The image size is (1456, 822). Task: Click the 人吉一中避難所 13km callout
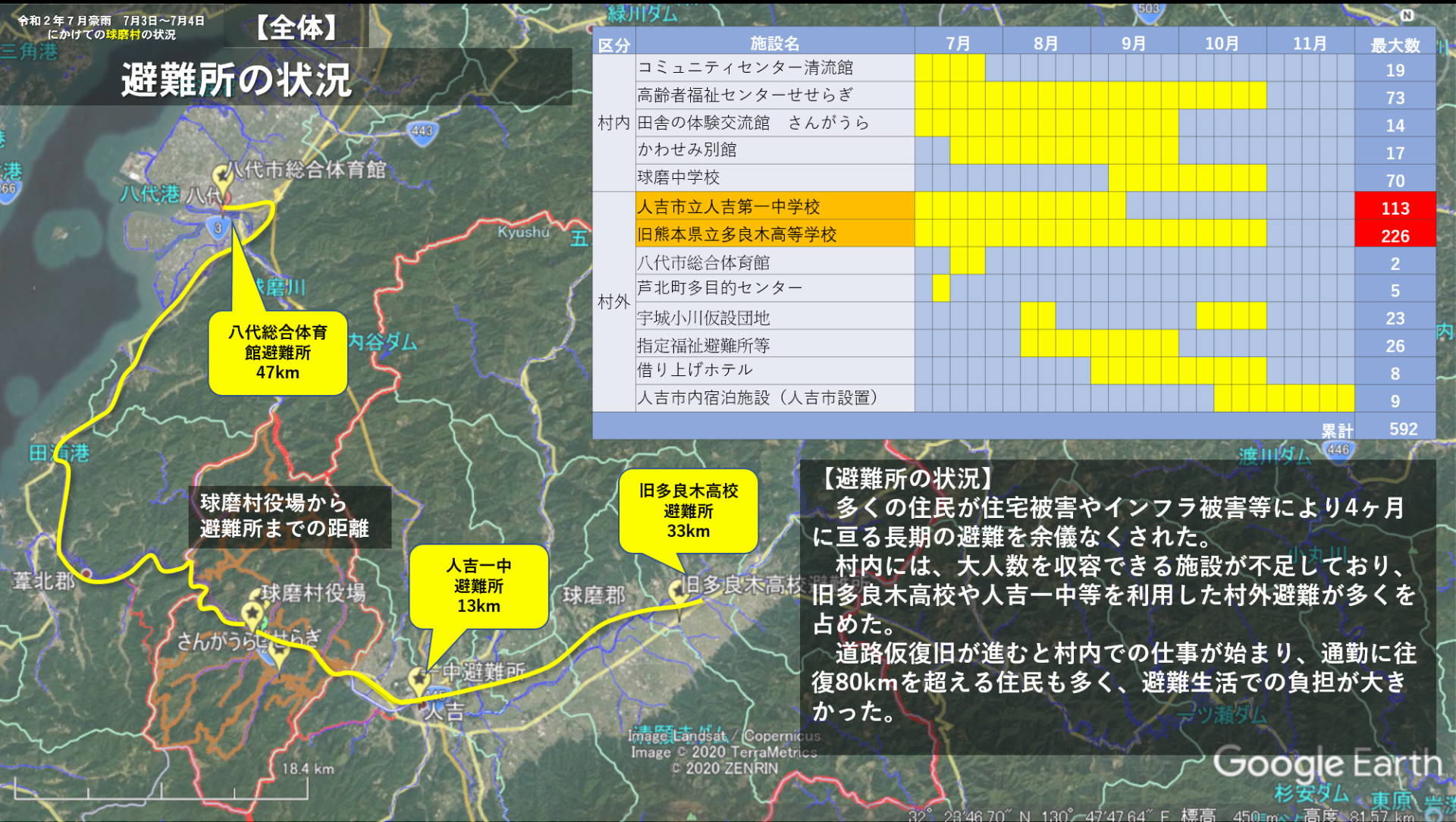(x=479, y=586)
